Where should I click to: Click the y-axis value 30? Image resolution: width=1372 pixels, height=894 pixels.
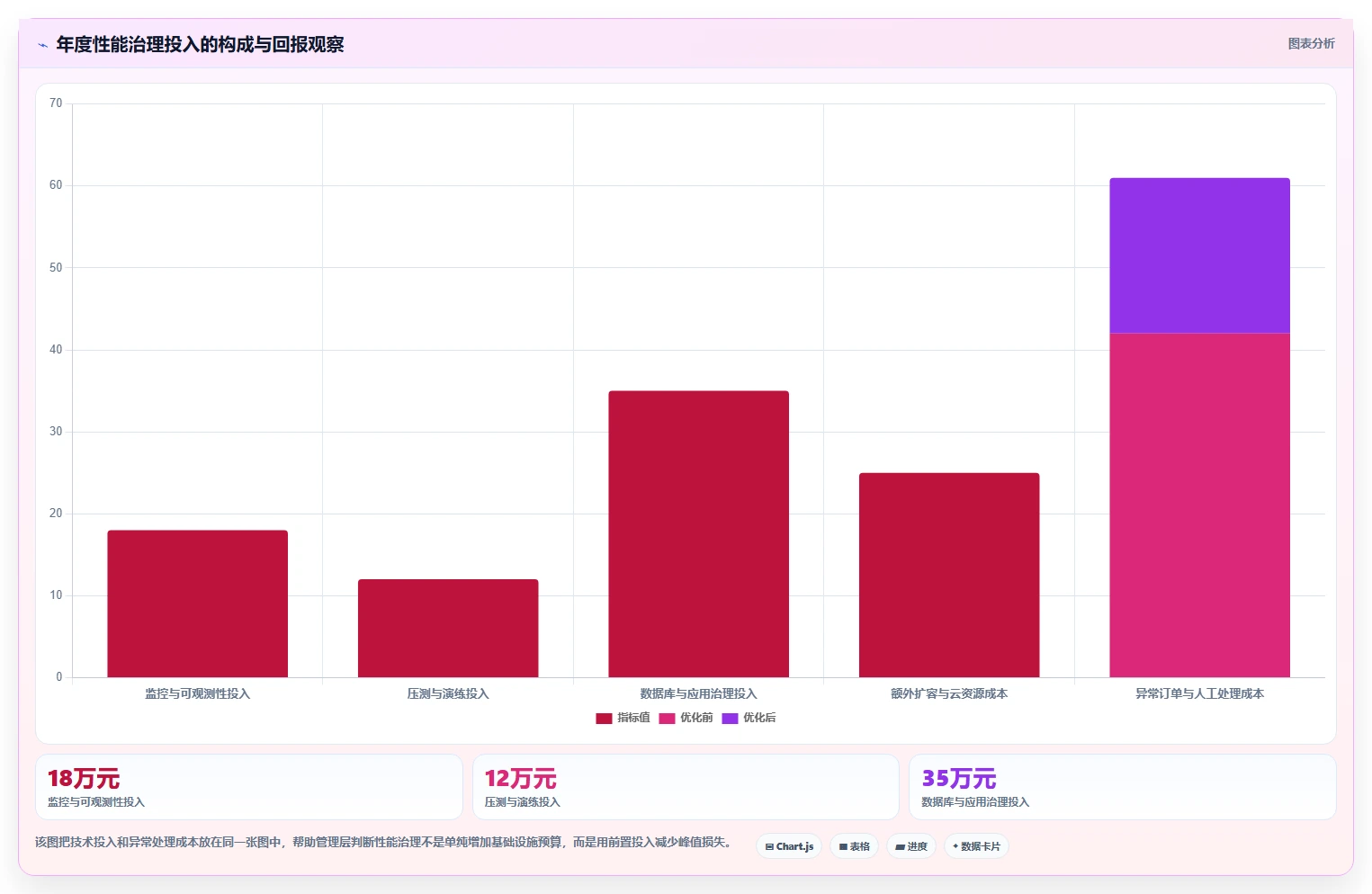coord(56,432)
